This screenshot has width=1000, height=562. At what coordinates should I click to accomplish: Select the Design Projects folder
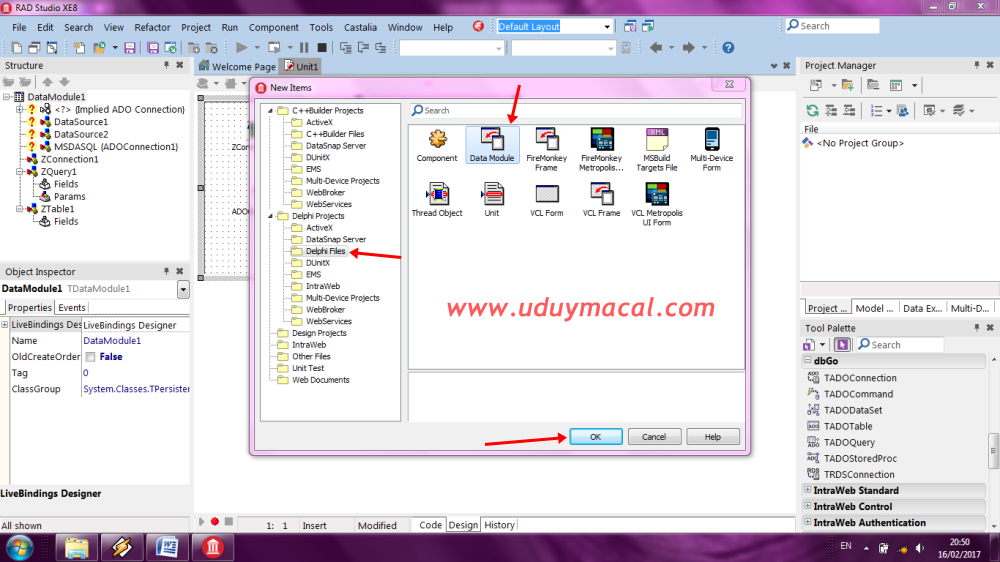click(x=319, y=333)
